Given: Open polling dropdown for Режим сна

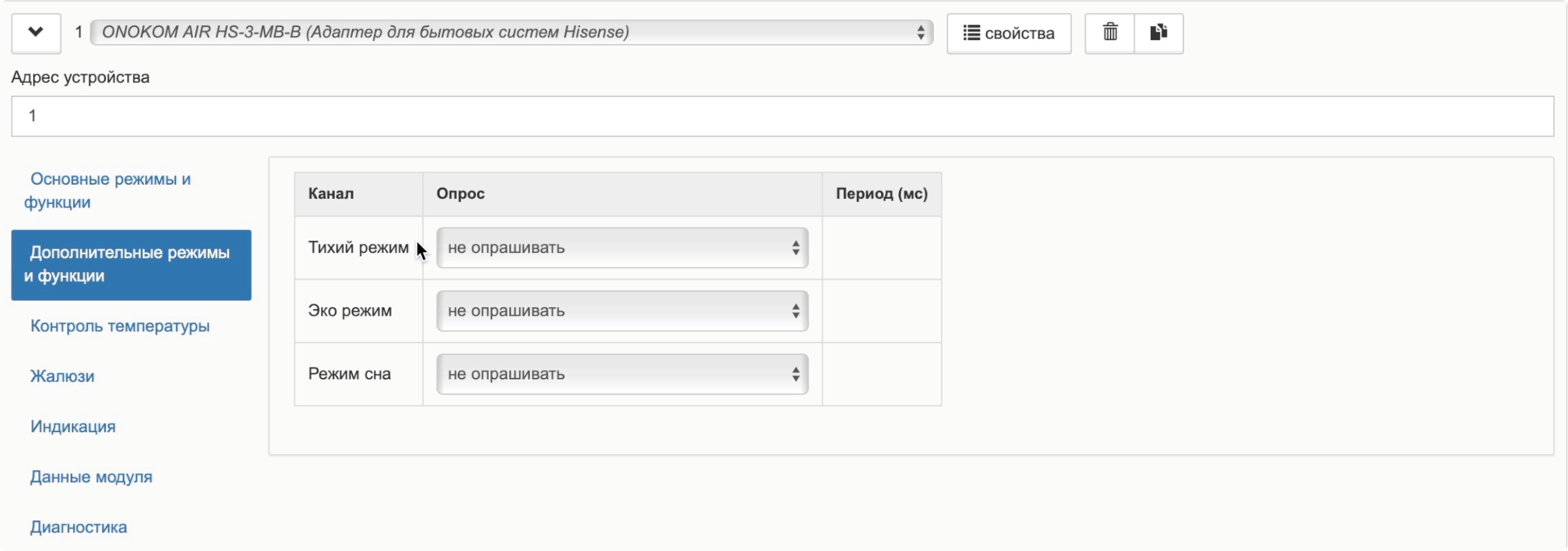Looking at the screenshot, I should pos(621,374).
